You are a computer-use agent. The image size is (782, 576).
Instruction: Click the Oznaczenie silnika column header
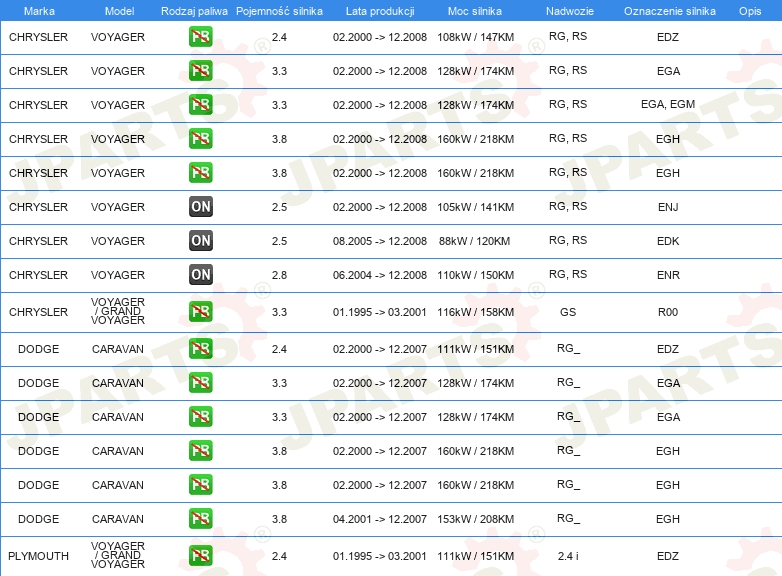pyautogui.click(x=667, y=10)
